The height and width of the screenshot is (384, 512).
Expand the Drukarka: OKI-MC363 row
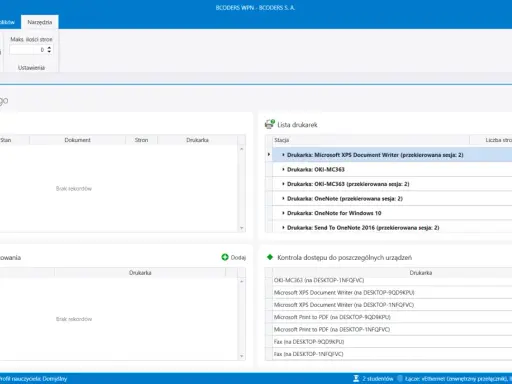pos(283,169)
